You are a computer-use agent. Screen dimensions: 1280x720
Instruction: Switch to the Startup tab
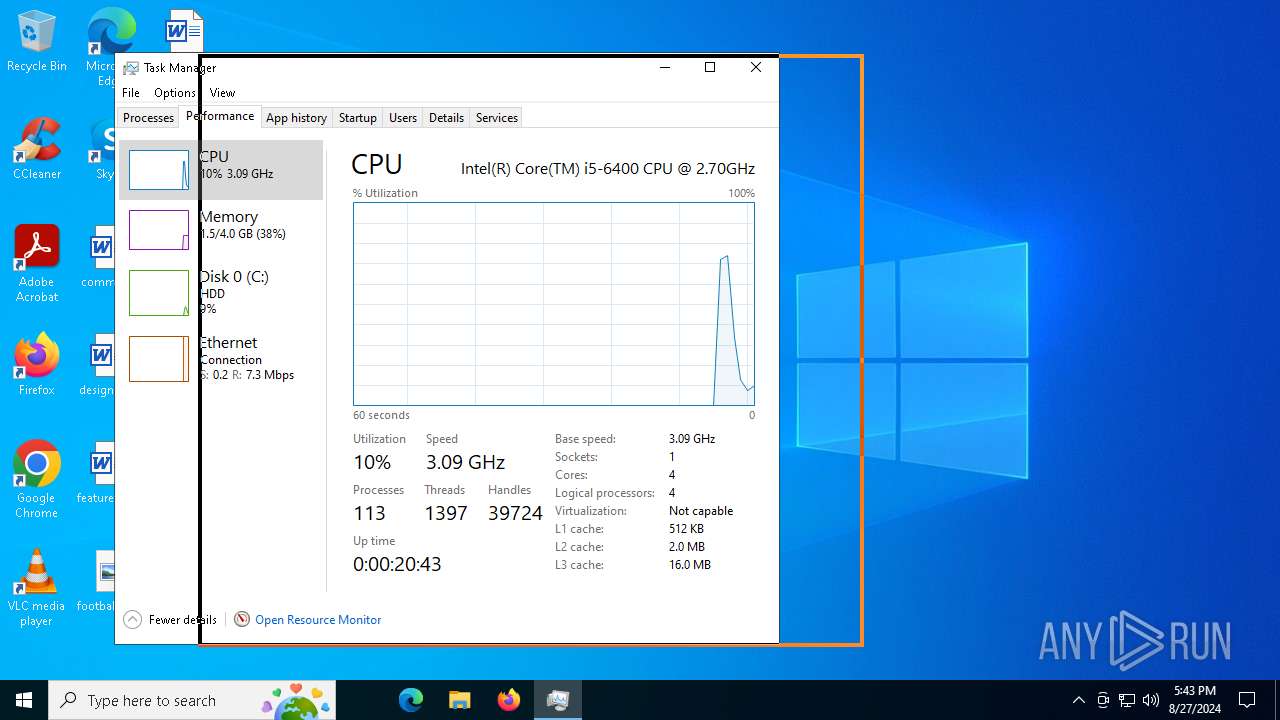(357, 118)
